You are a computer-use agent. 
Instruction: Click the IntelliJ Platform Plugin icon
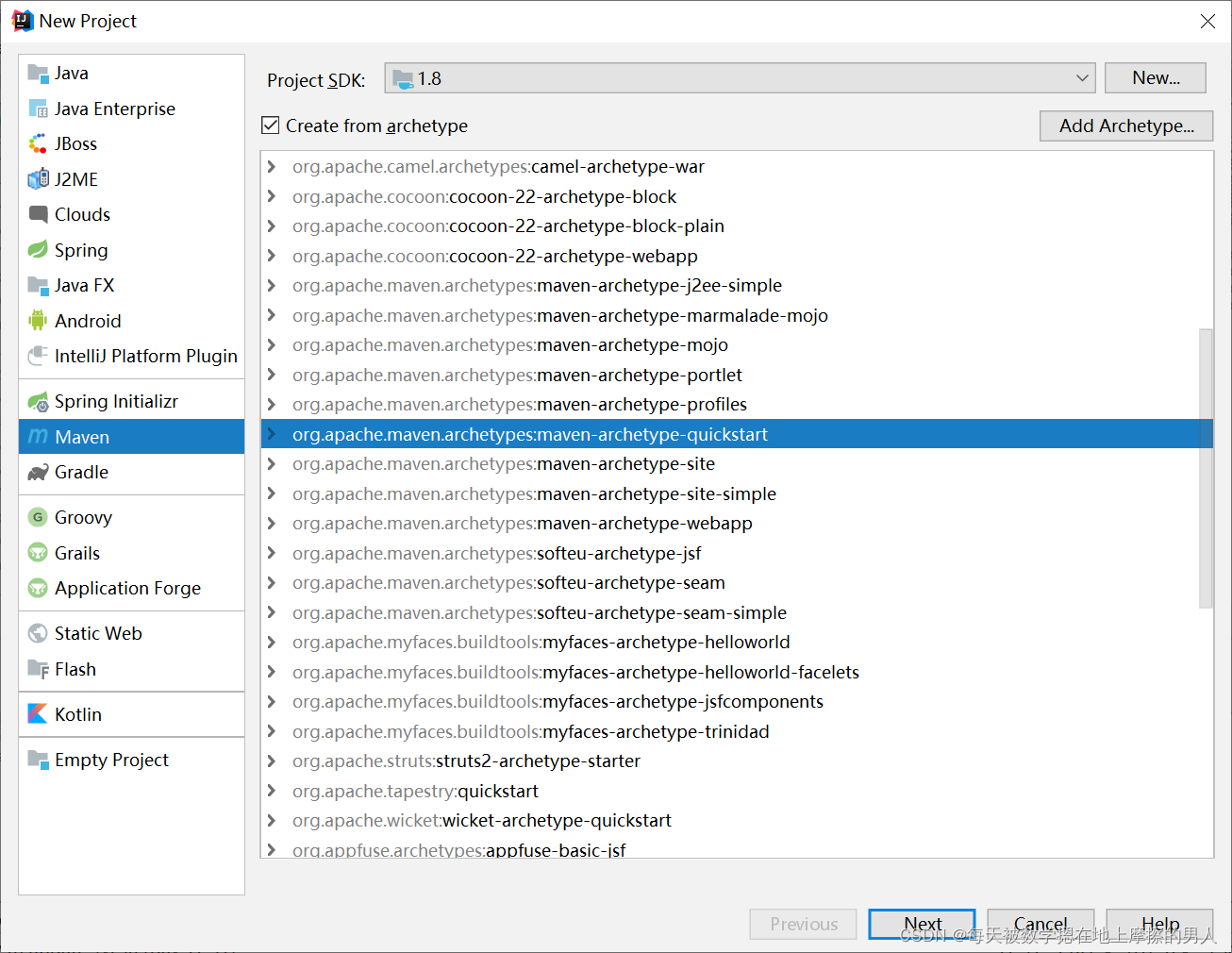click(38, 356)
